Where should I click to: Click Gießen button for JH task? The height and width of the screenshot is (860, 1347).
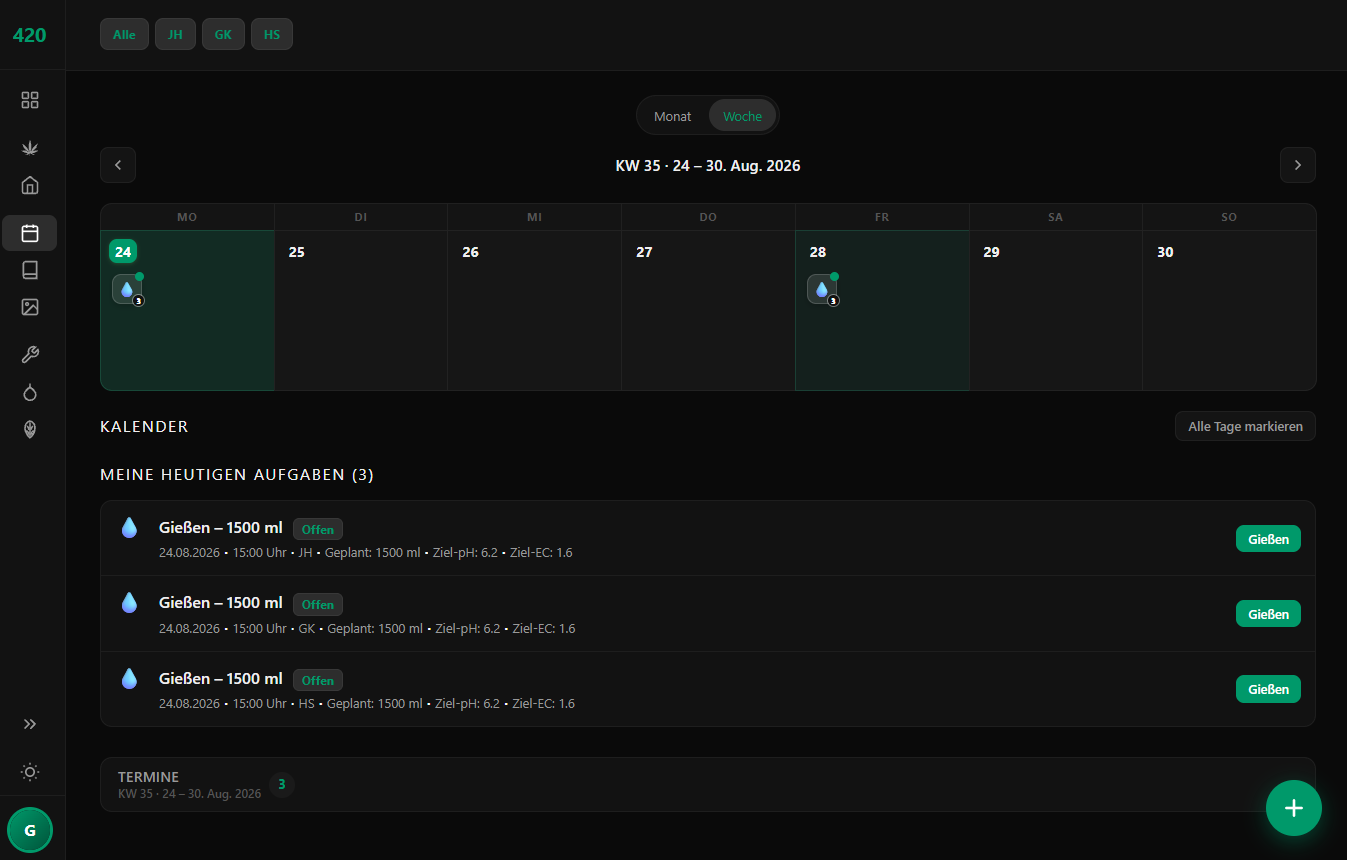(x=1268, y=538)
